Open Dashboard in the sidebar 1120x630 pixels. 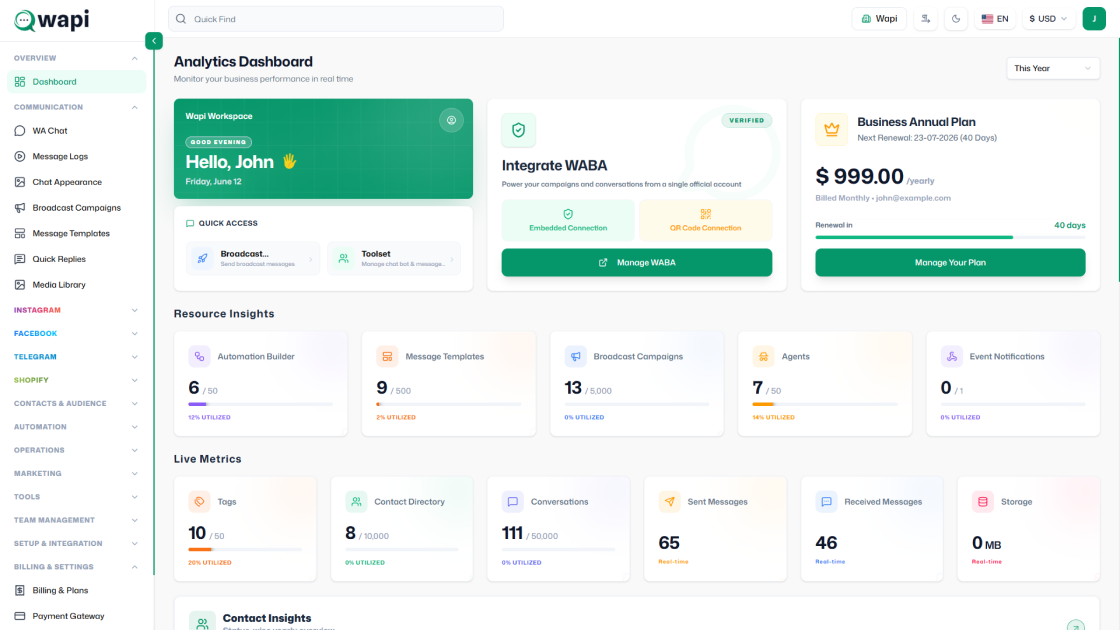click(76, 81)
